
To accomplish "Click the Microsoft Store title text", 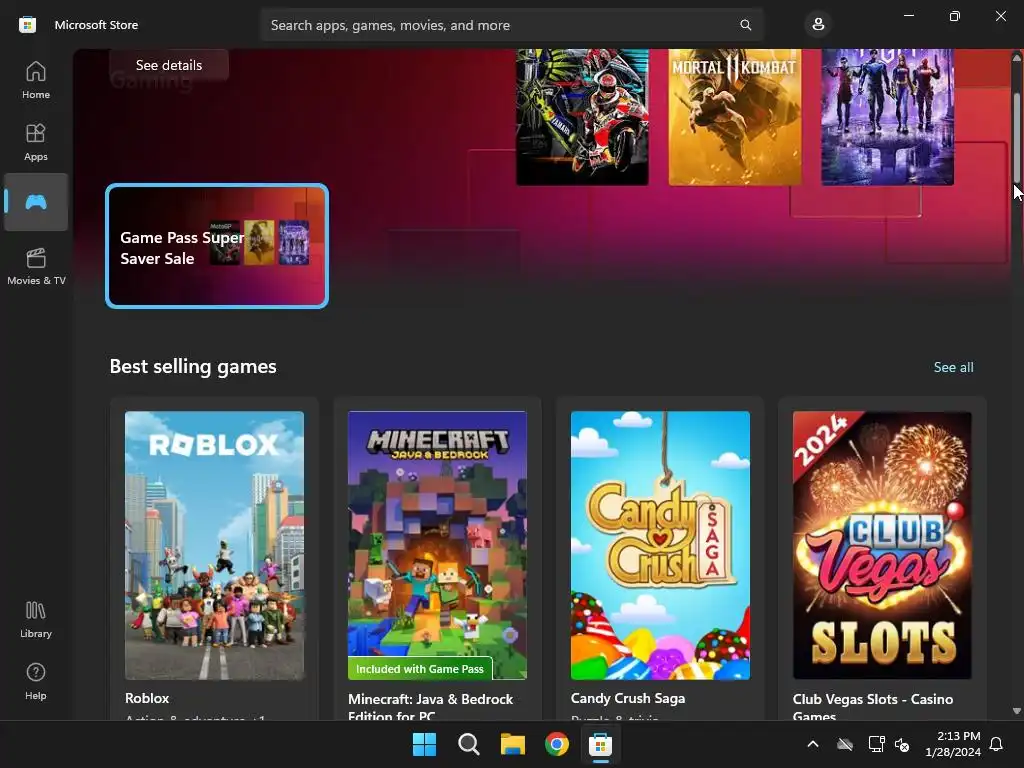I will pos(96,25).
